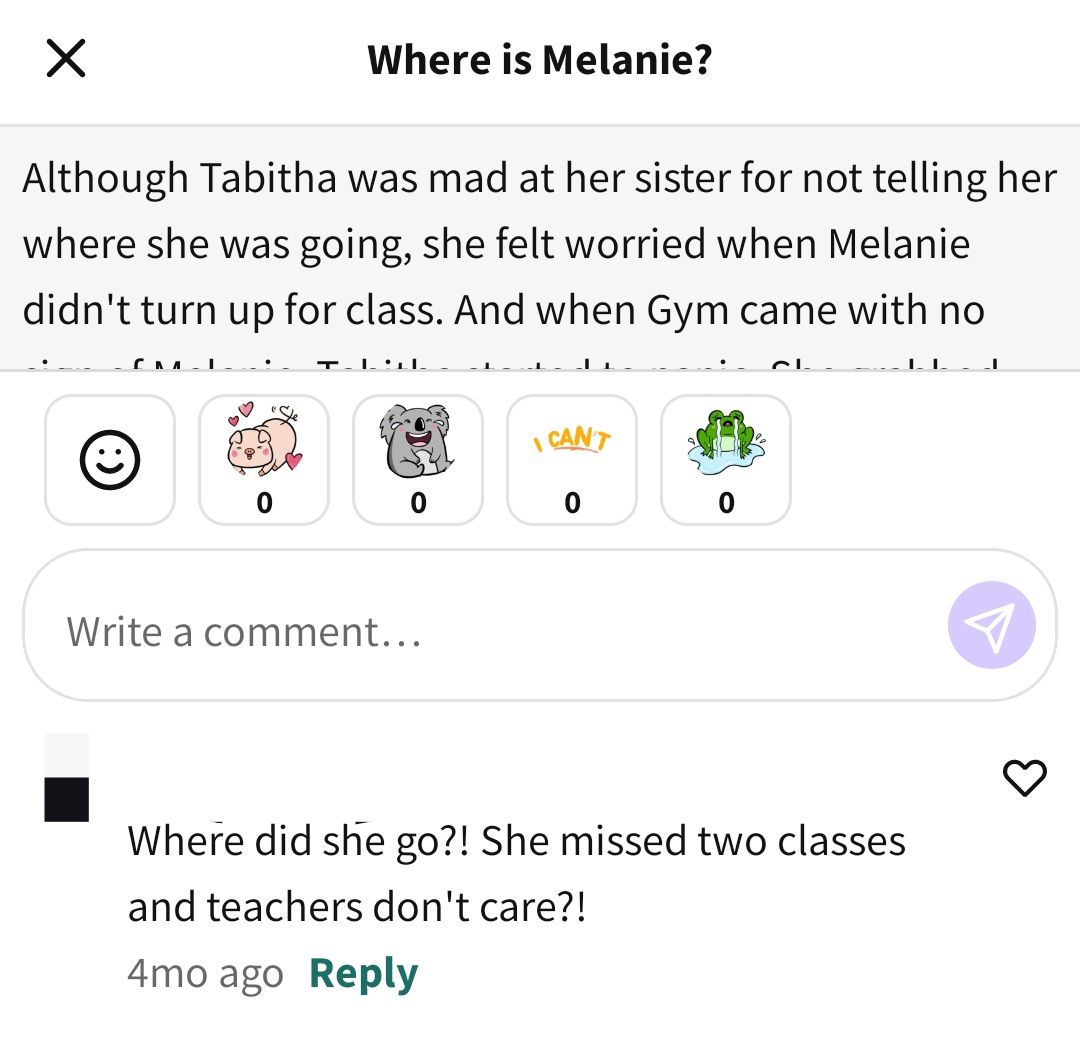Click the zero count under I CAN'T sticker
1080x1049 pixels.
pos(572,503)
